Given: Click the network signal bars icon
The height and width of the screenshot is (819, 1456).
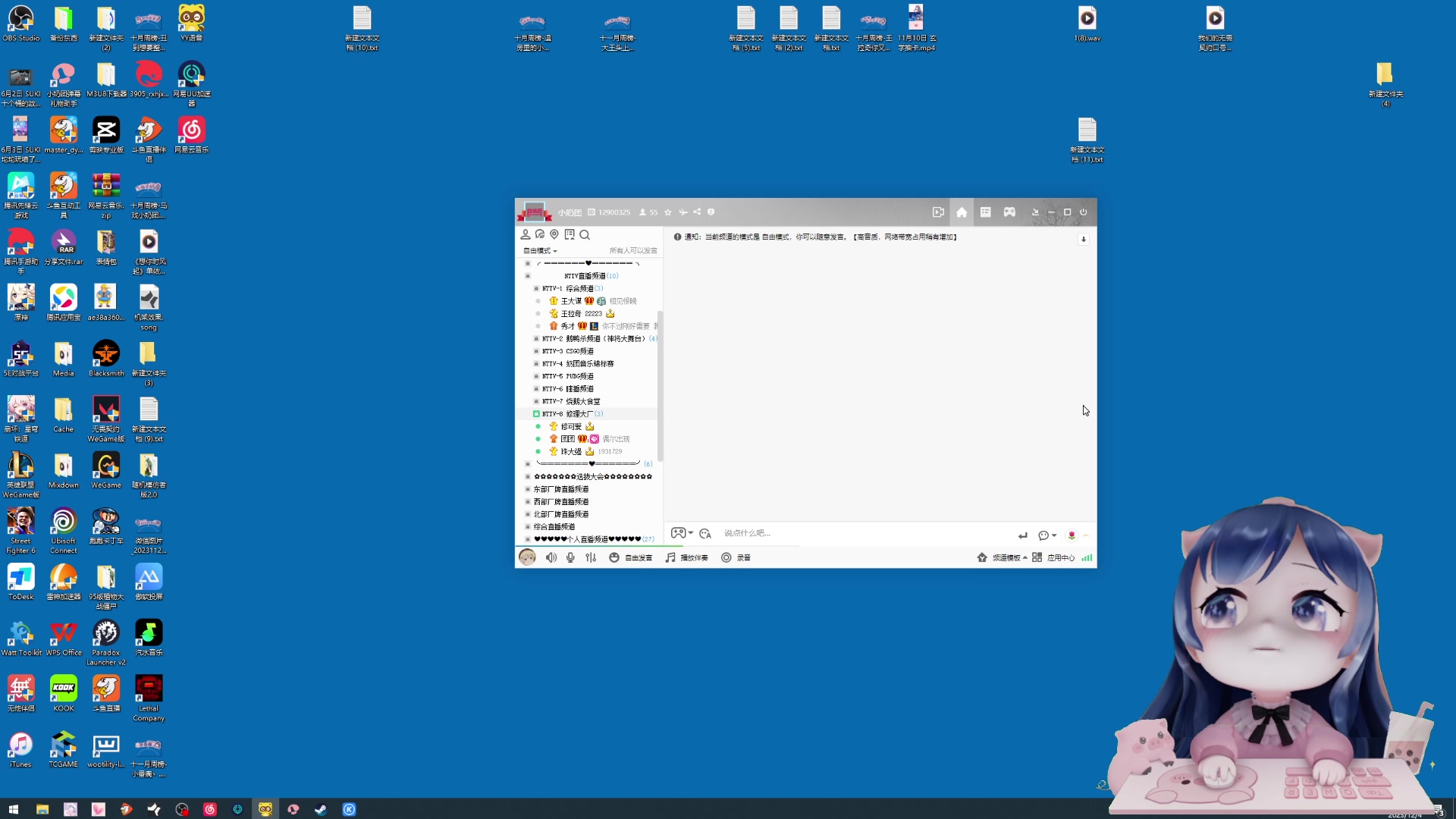Looking at the screenshot, I should click(x=1087, y=557).
